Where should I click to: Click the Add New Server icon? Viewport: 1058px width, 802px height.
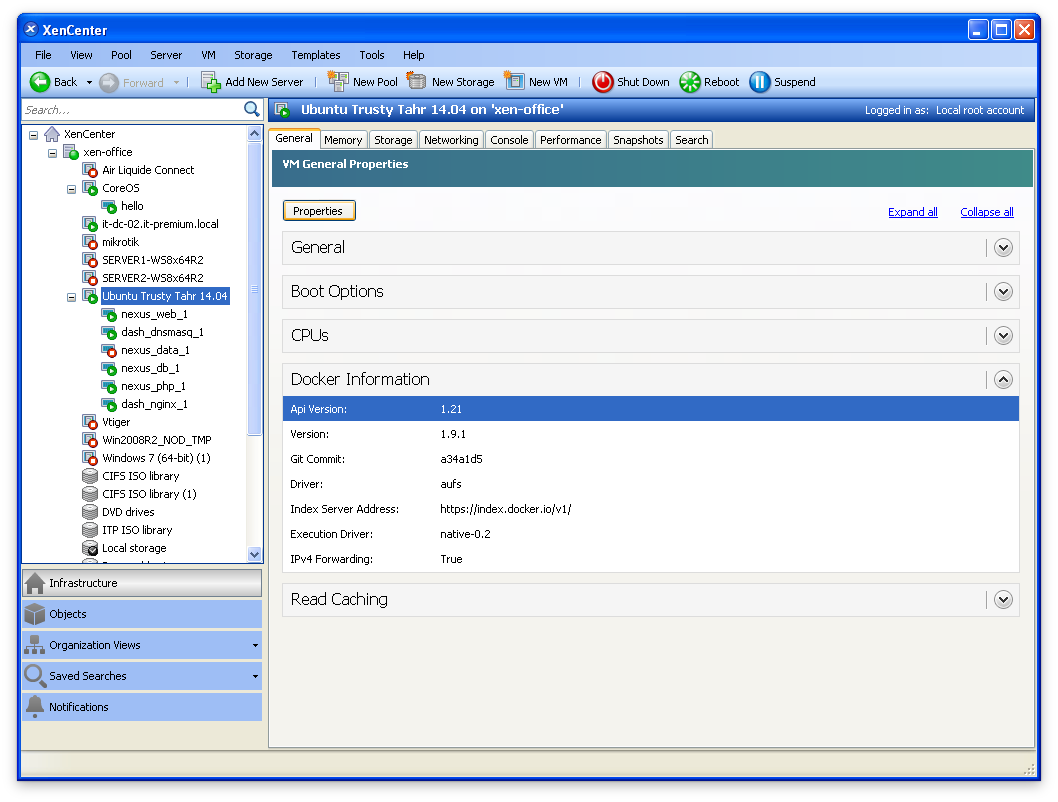pyautogui.click(x=211, y=82)
